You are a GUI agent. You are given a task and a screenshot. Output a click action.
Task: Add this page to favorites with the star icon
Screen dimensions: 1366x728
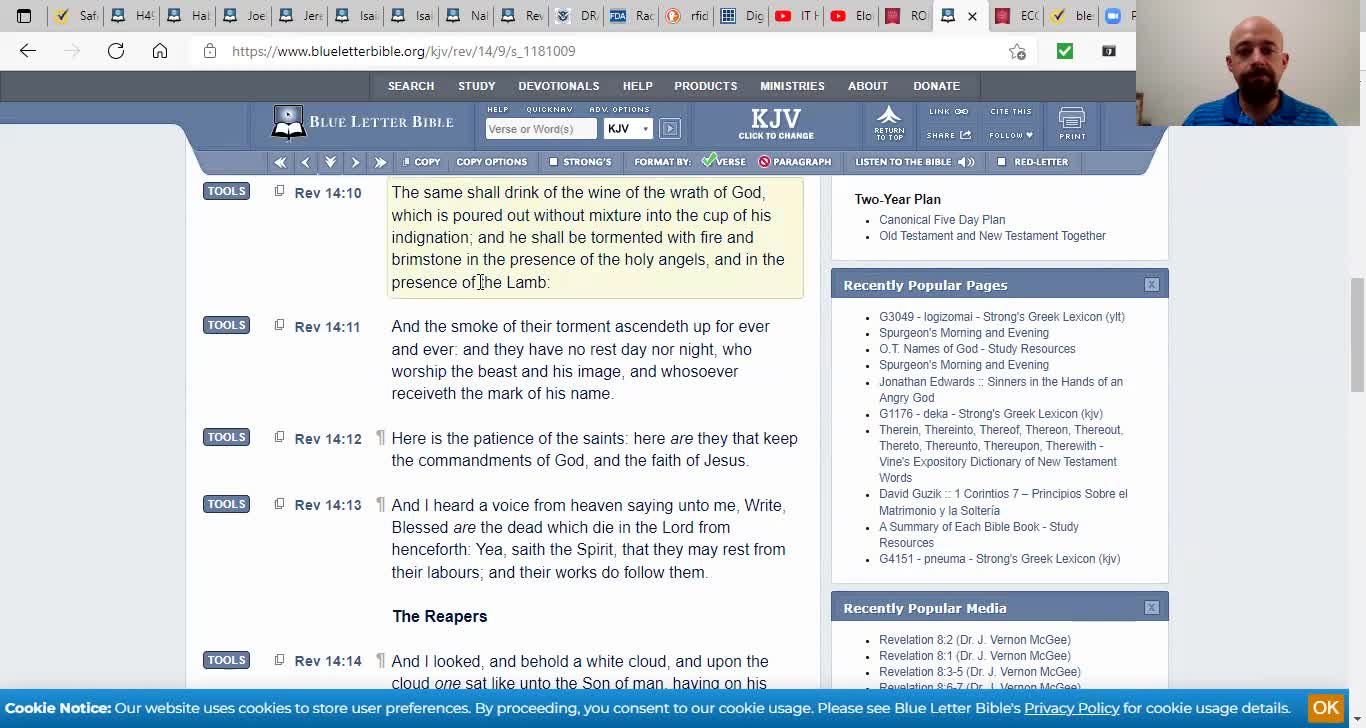(x=1017, y=51)
